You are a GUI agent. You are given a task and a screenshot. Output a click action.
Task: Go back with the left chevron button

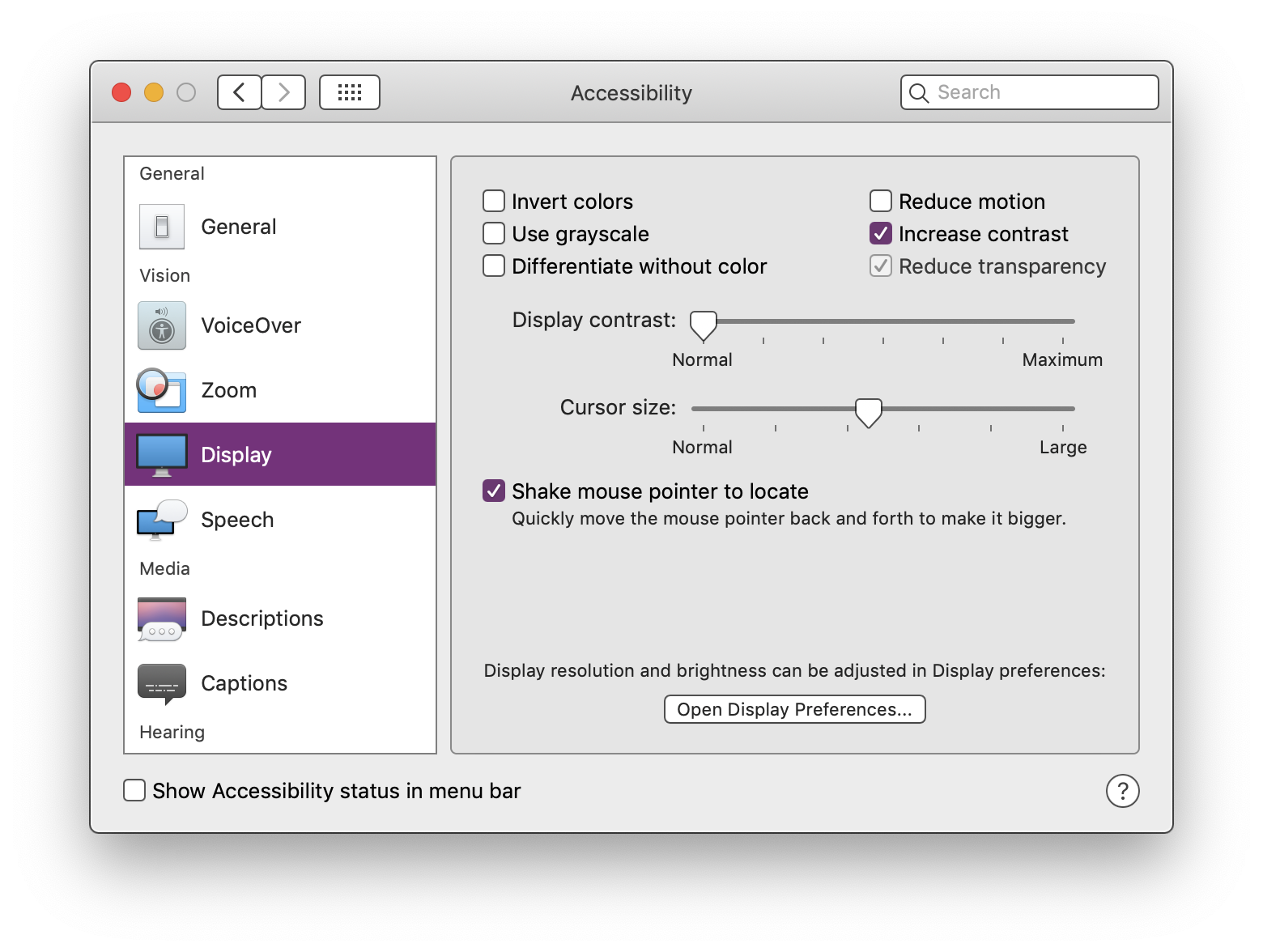pyautogui.click(x=240, y=92)
